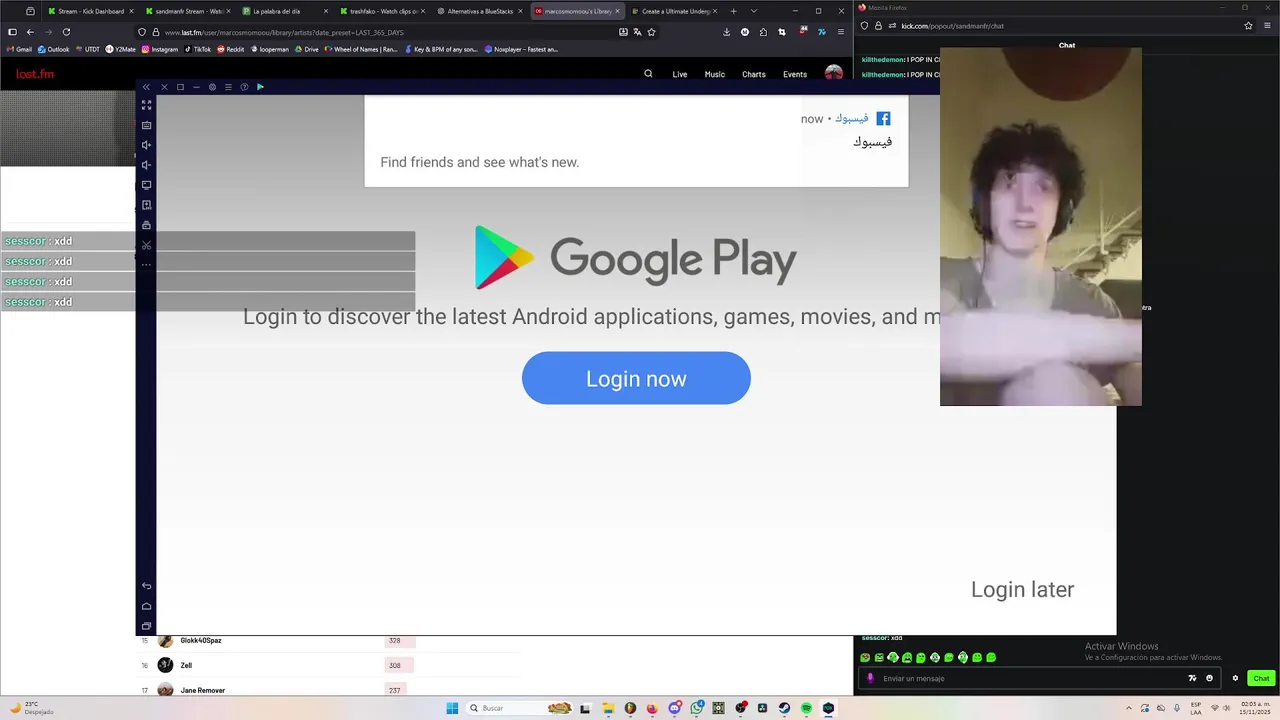Click the Facebook logo icon in the ad card

point(883,118)
